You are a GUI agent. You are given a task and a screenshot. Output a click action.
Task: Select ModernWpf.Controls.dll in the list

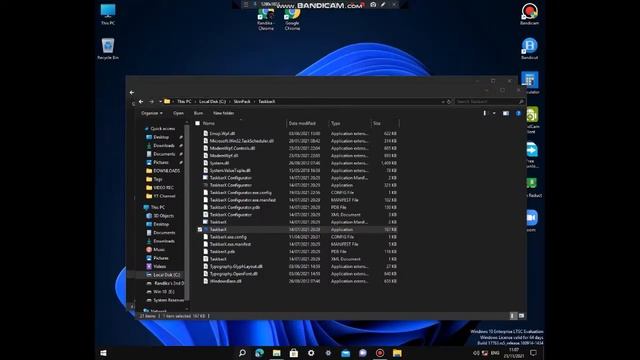[232, 148]
